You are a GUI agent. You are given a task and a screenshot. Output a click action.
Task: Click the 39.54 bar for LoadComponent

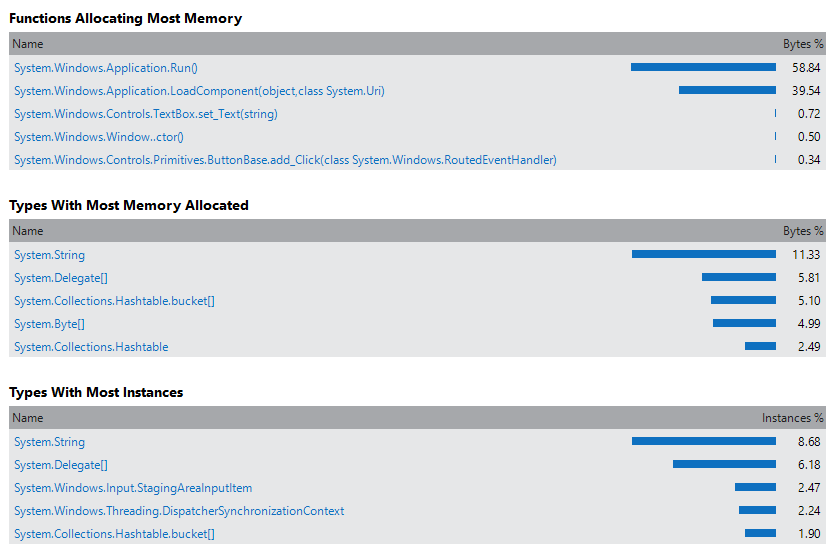[x=727, y=91]
